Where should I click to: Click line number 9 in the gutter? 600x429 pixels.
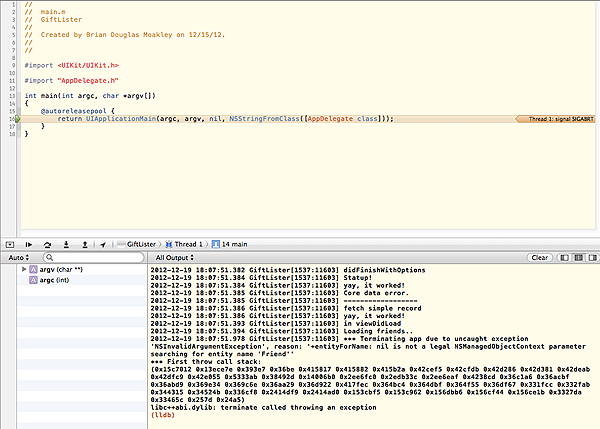(13, 65)
